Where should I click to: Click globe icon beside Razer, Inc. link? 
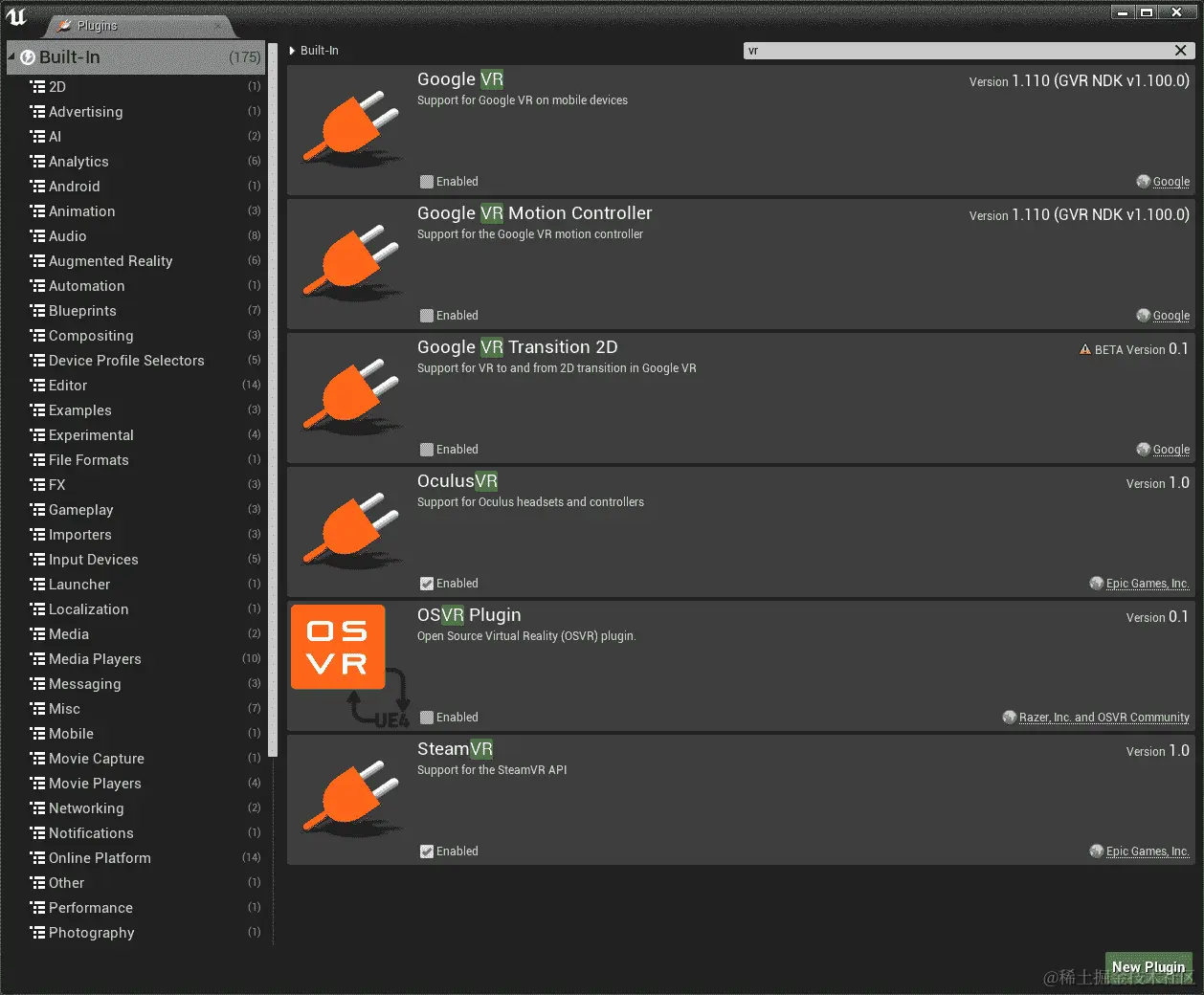1009,717
